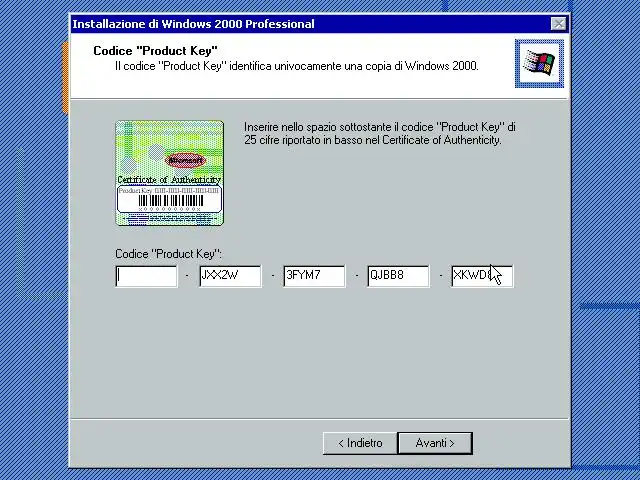Select the field containing QJBB8
Screen dimensions: 640x480
point(398,276)
